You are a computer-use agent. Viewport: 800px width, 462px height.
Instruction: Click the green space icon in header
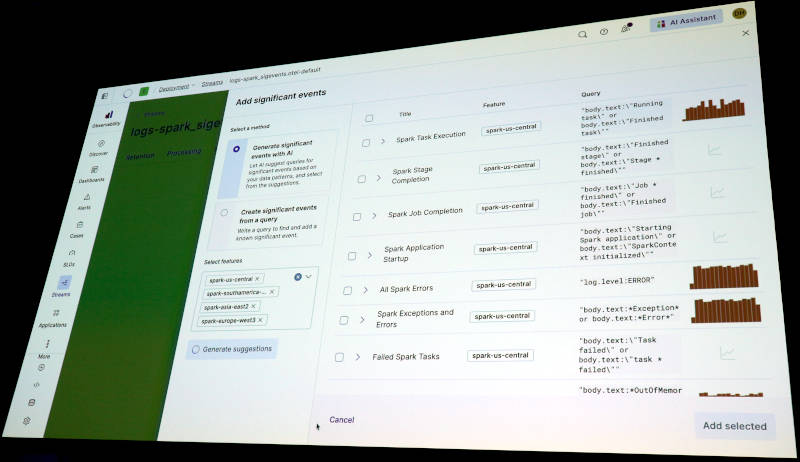(x=144, y=91)
